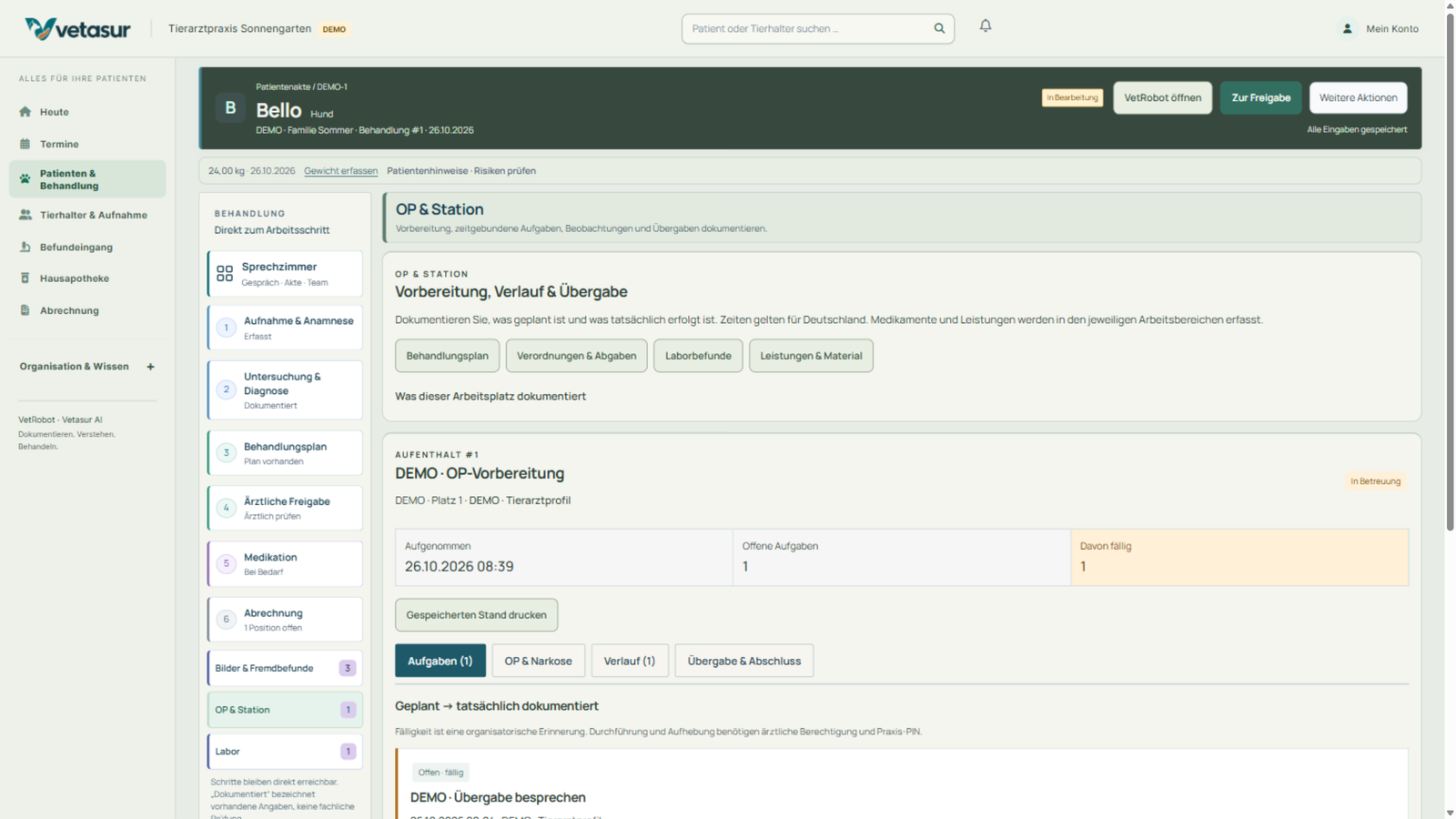Click the Laborbefunde button
1456x819 pixels.
[x=698, y=356]
